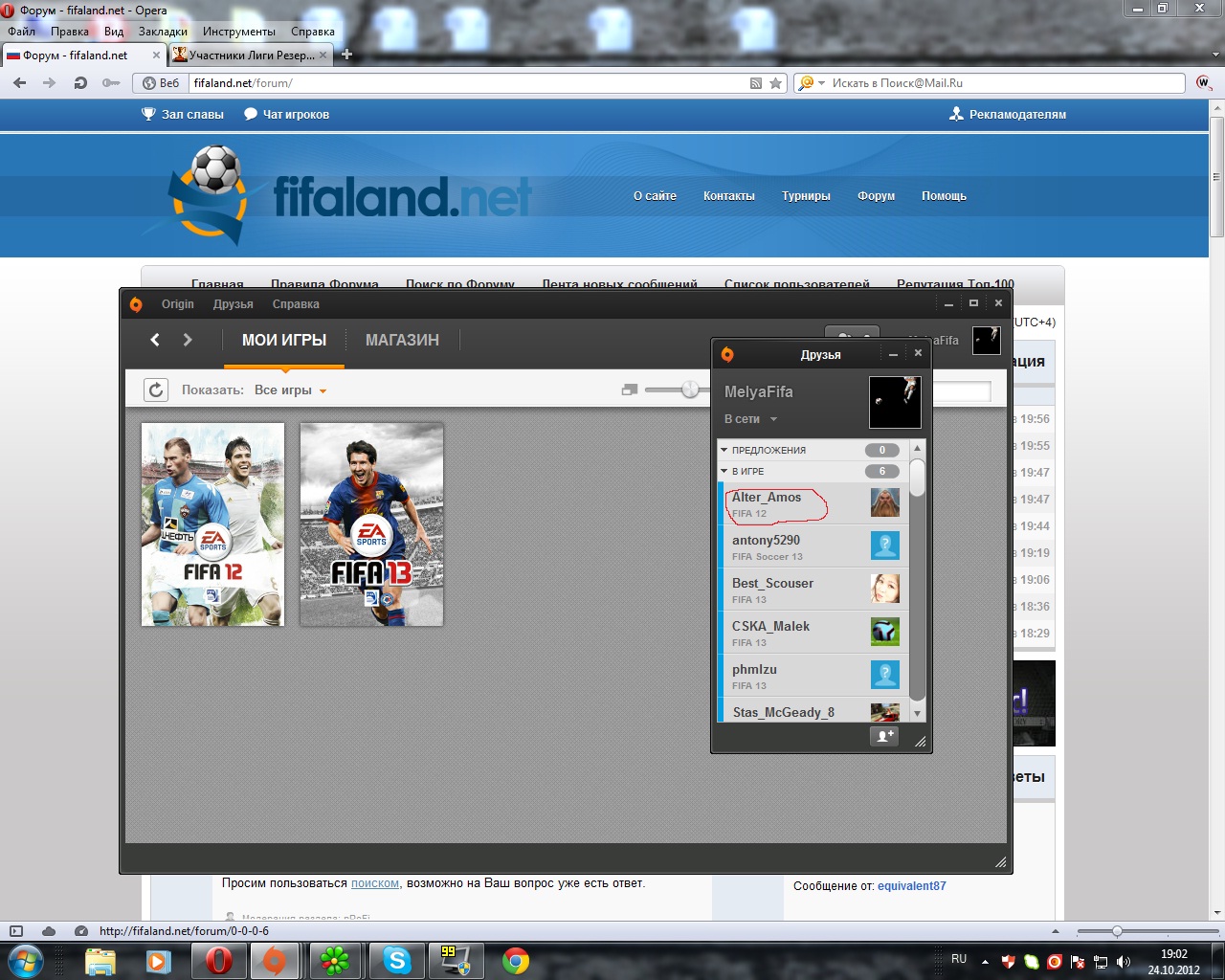The image size is (1225, 980).
Task: Open Best_Scouser avatar picture
Action: pos(885,589)
